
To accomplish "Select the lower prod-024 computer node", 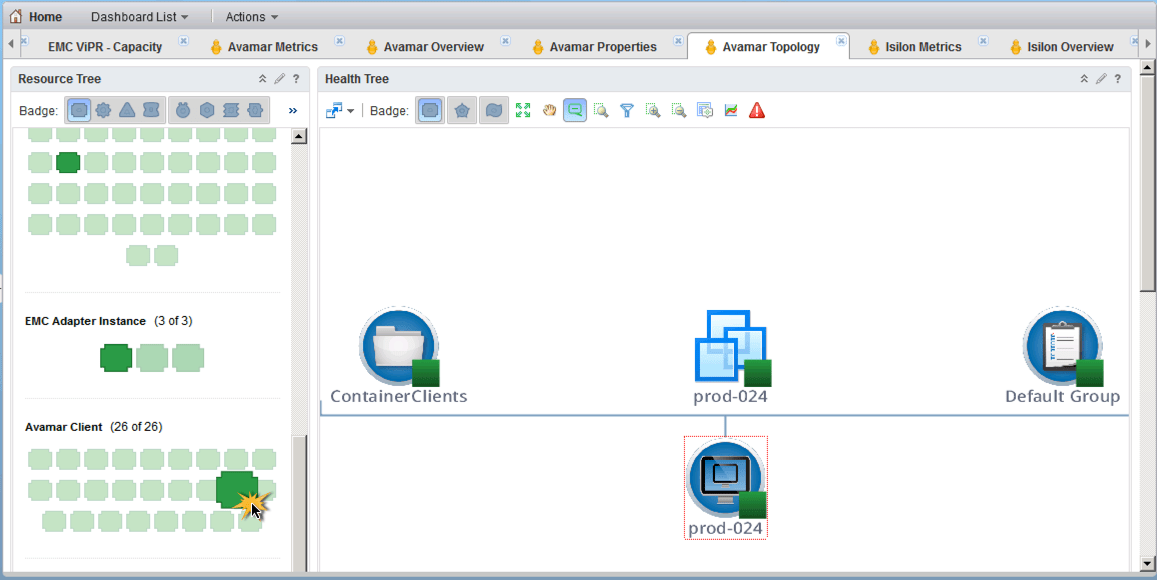I will [x=726, y=488].
